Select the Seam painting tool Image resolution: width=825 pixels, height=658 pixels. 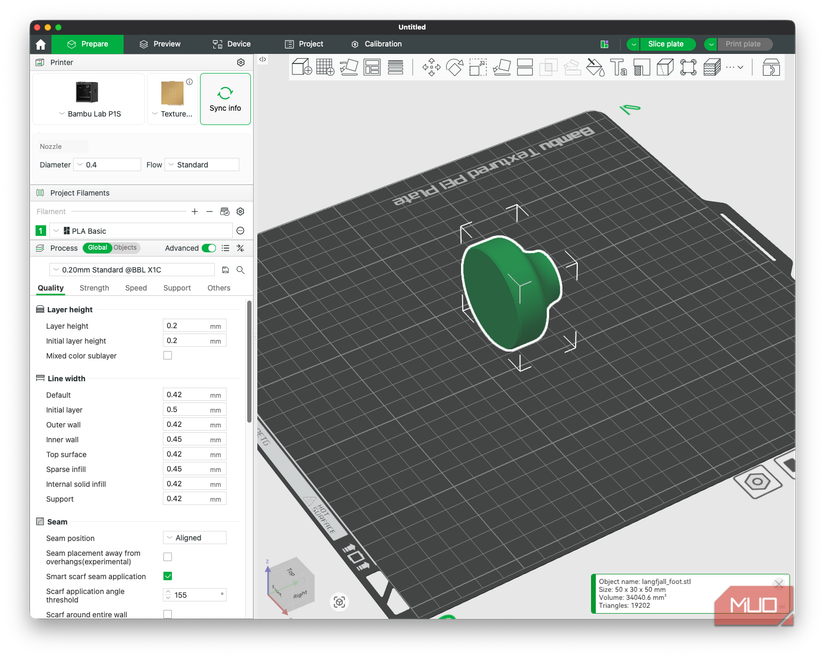[665, 67]
